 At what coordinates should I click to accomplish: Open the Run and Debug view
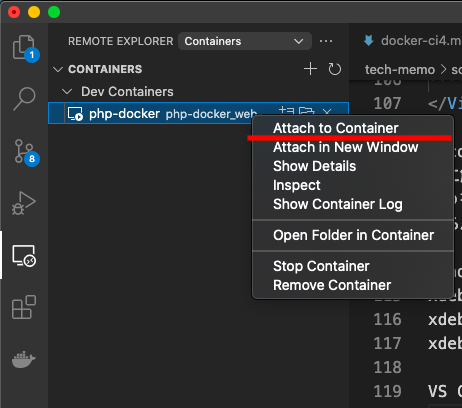(24, 203)
